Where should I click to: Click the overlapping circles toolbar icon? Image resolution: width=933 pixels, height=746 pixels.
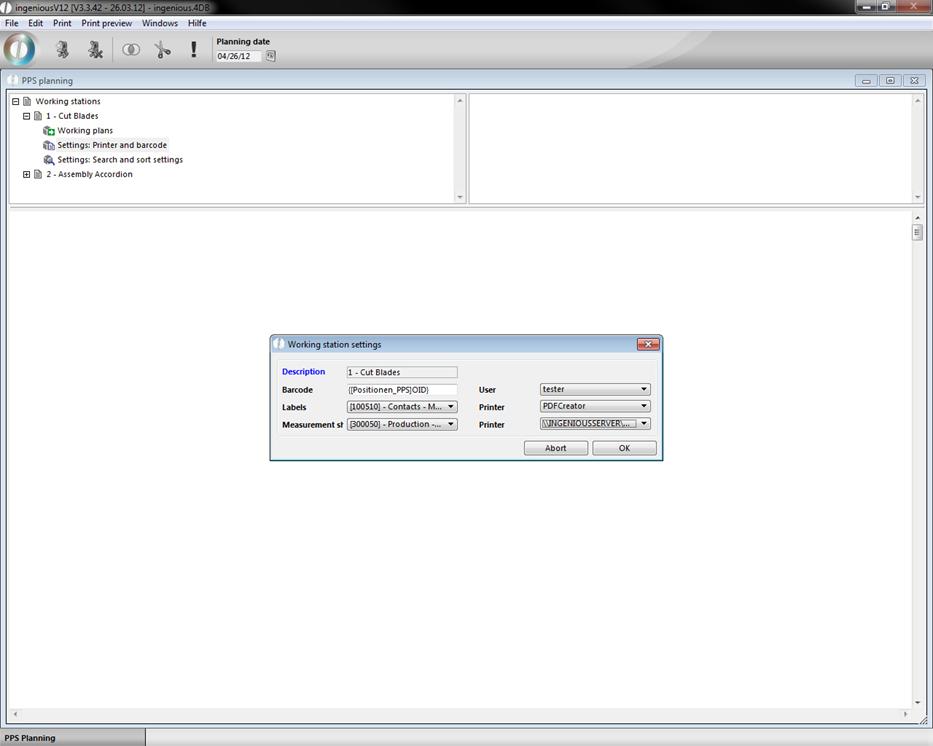click(x=131, y=49)
